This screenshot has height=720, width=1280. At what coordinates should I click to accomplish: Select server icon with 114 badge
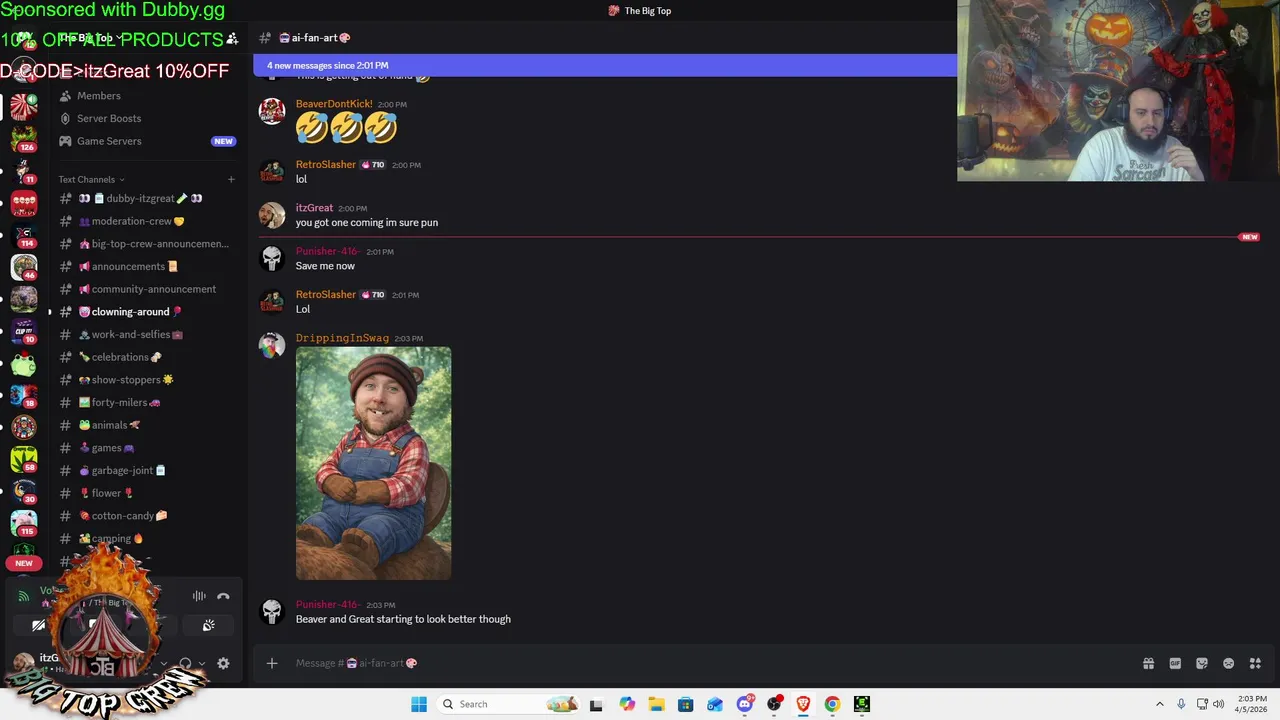tap(24, 234)
